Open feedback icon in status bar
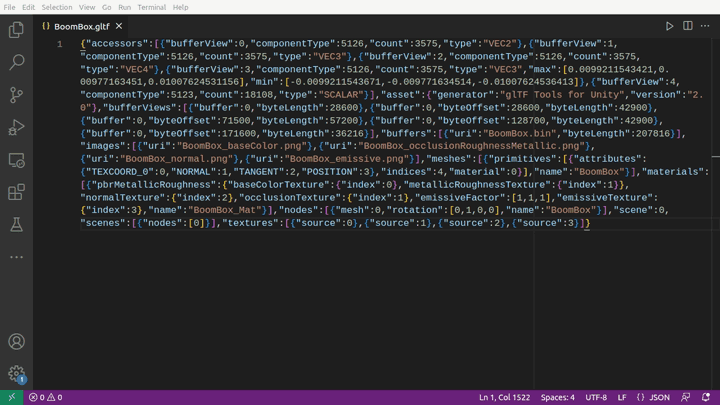The image size is (720, 405). coord(686,397)
